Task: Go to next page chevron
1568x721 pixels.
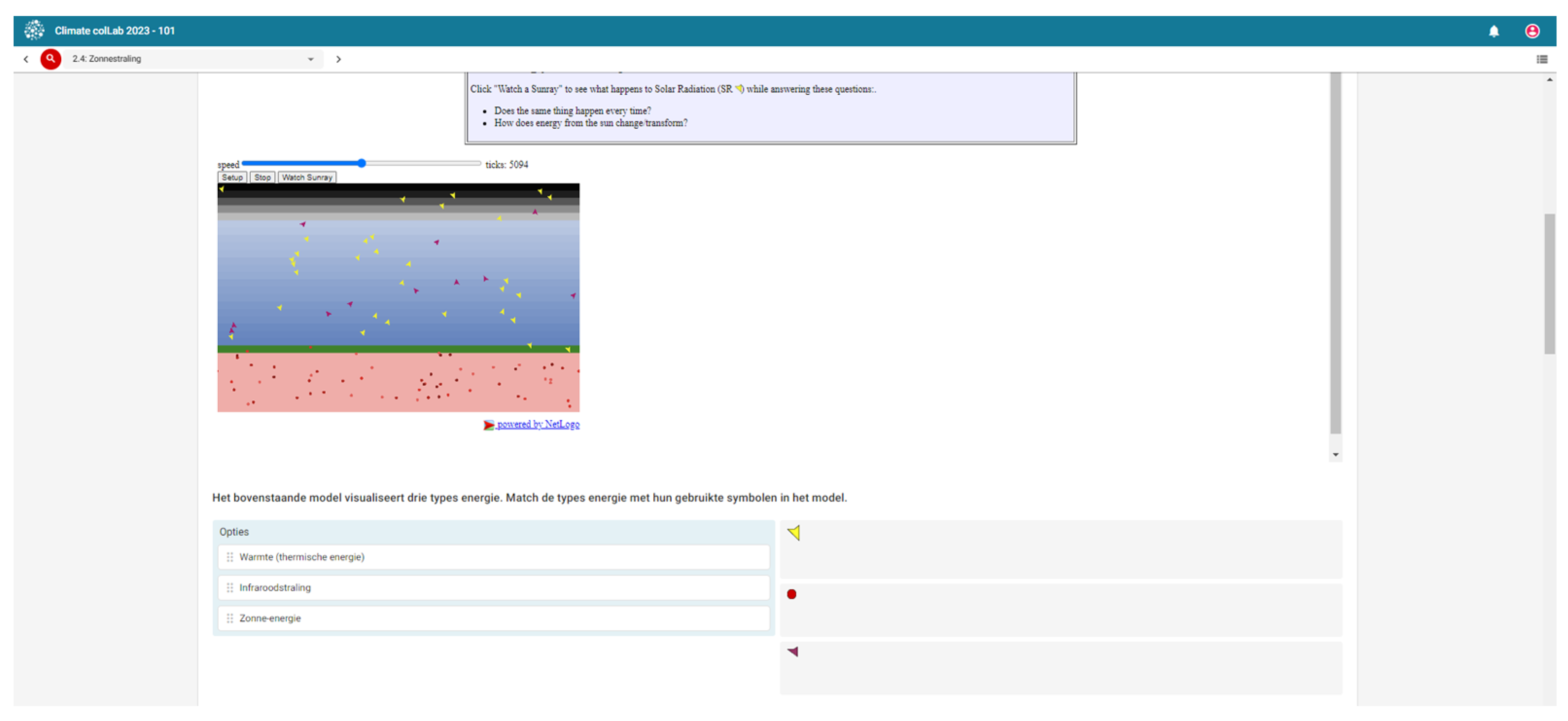Action: pyautogui.click(x=338, y=59)
